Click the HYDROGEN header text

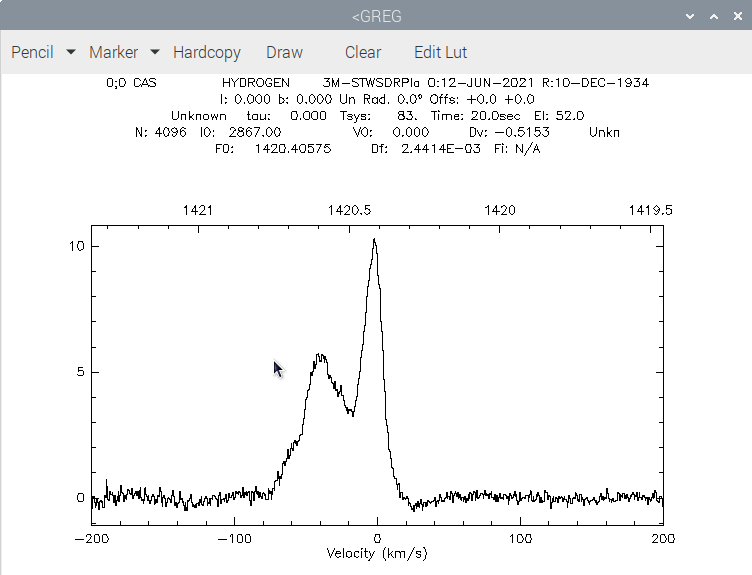tap(256, 82)
